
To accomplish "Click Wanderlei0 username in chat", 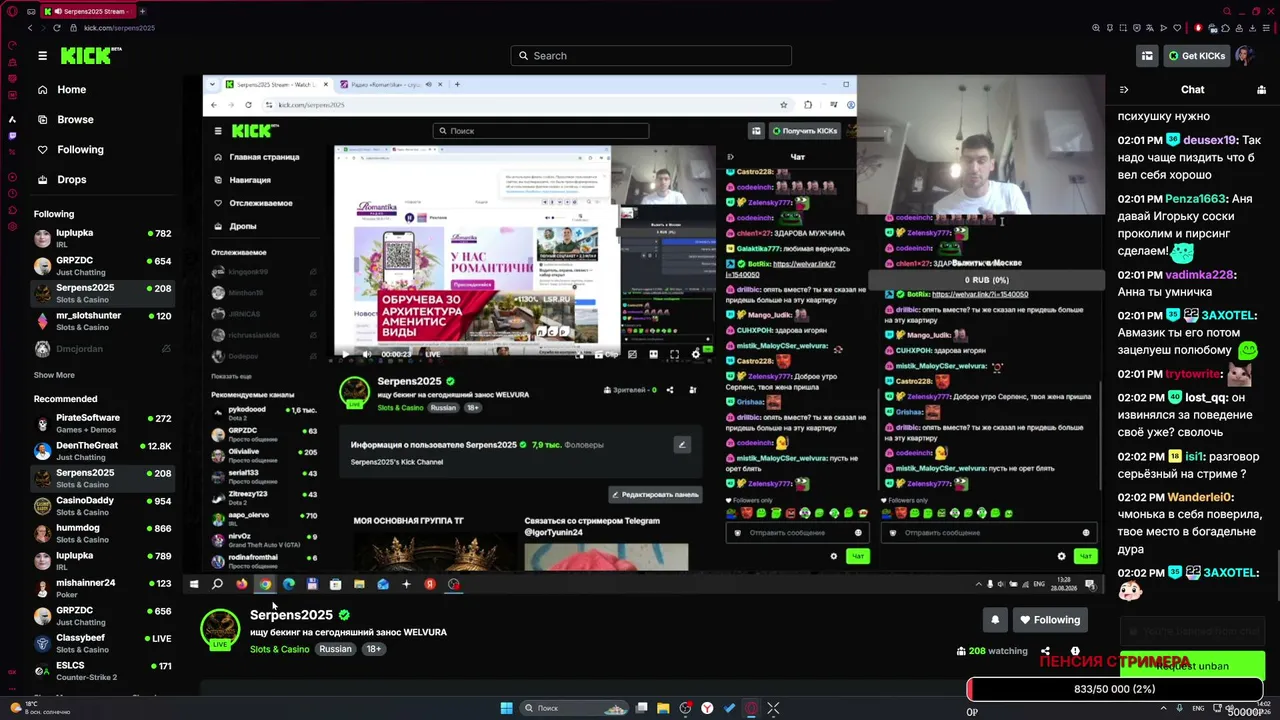I will tap(1199, 497).
